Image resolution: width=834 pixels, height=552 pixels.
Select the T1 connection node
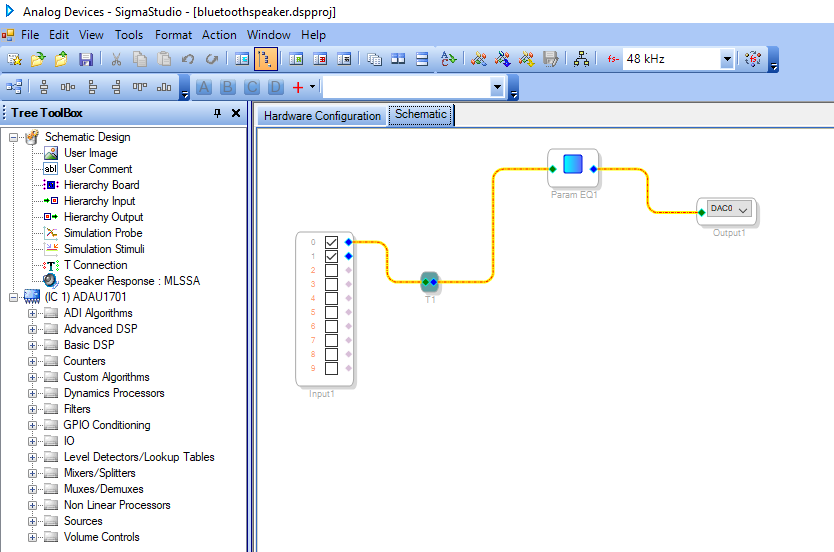click(x=430, y=282)
